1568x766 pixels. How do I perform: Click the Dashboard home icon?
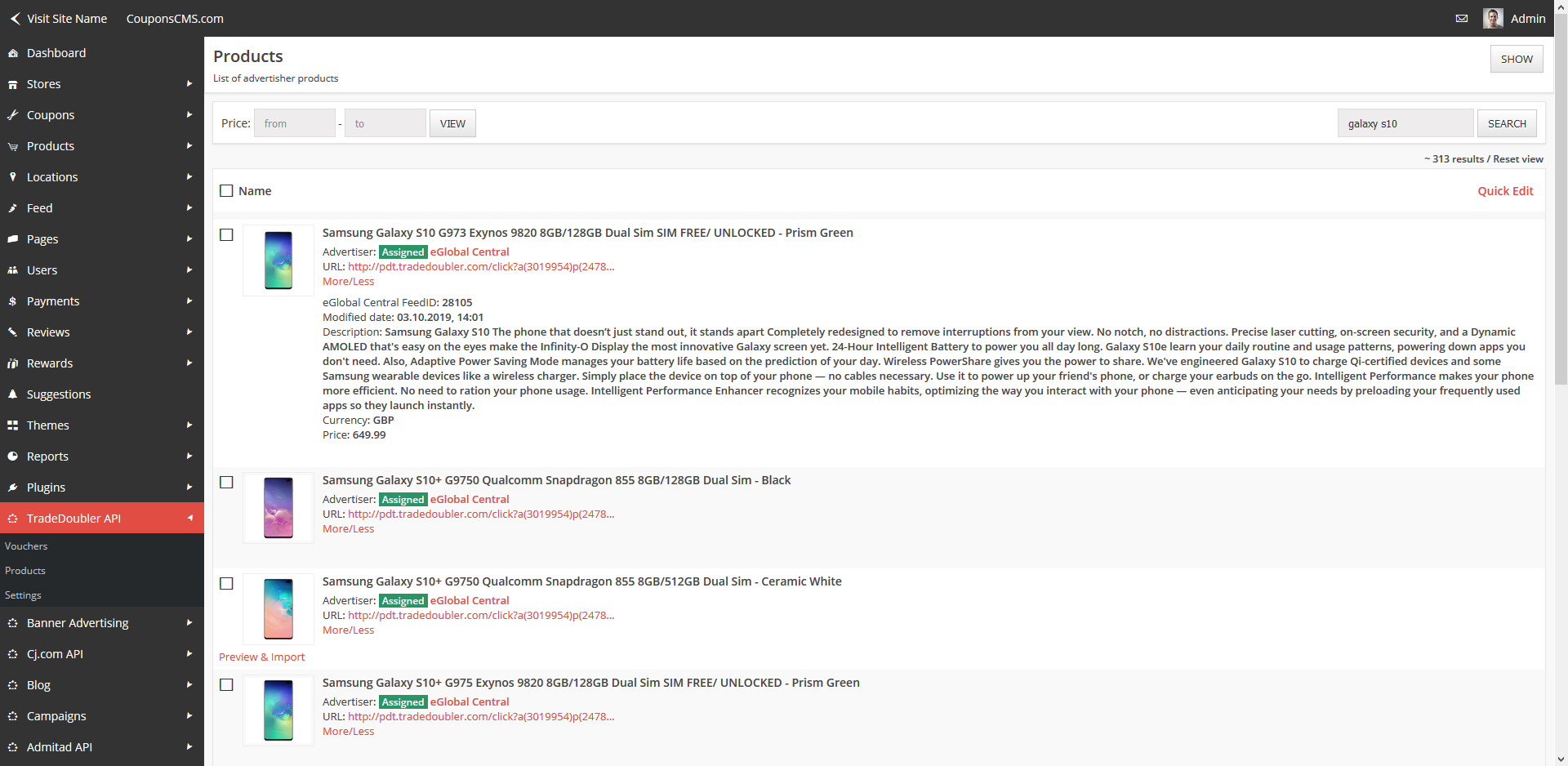[x=12, y=53]
